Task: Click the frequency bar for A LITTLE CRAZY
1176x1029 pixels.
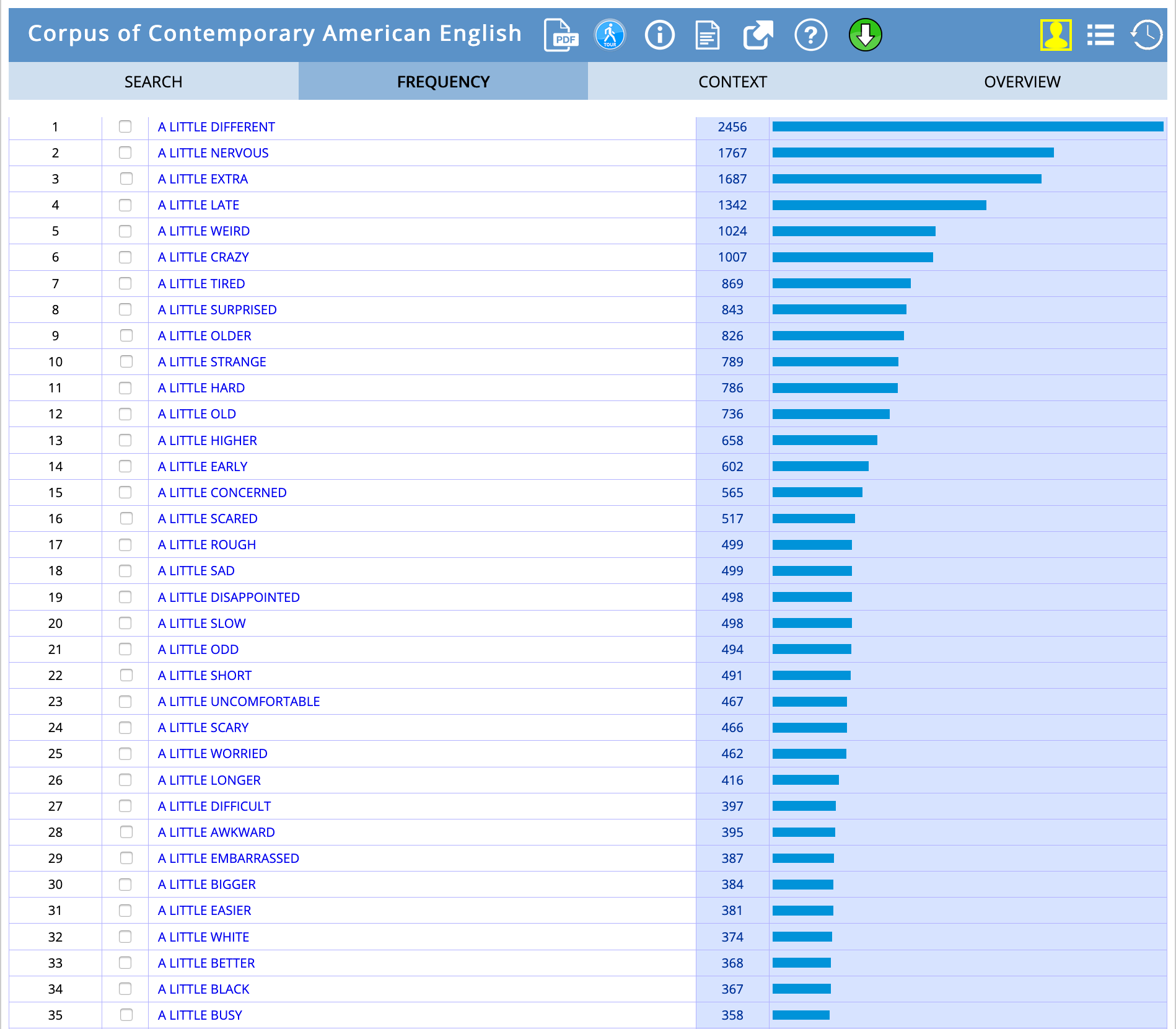Action: (x=853, y=257)
